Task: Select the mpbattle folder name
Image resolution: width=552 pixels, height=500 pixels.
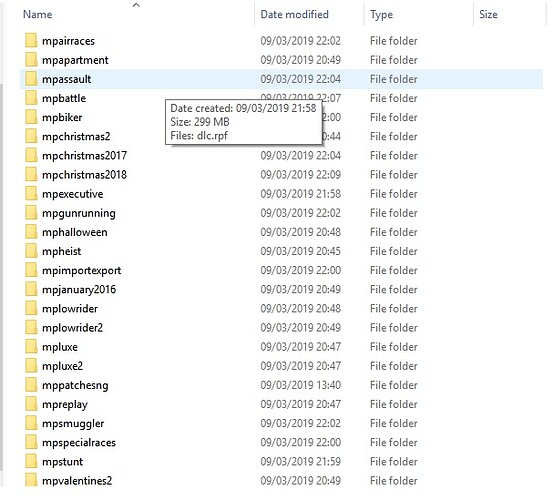Action: click(x=64, y=98)
